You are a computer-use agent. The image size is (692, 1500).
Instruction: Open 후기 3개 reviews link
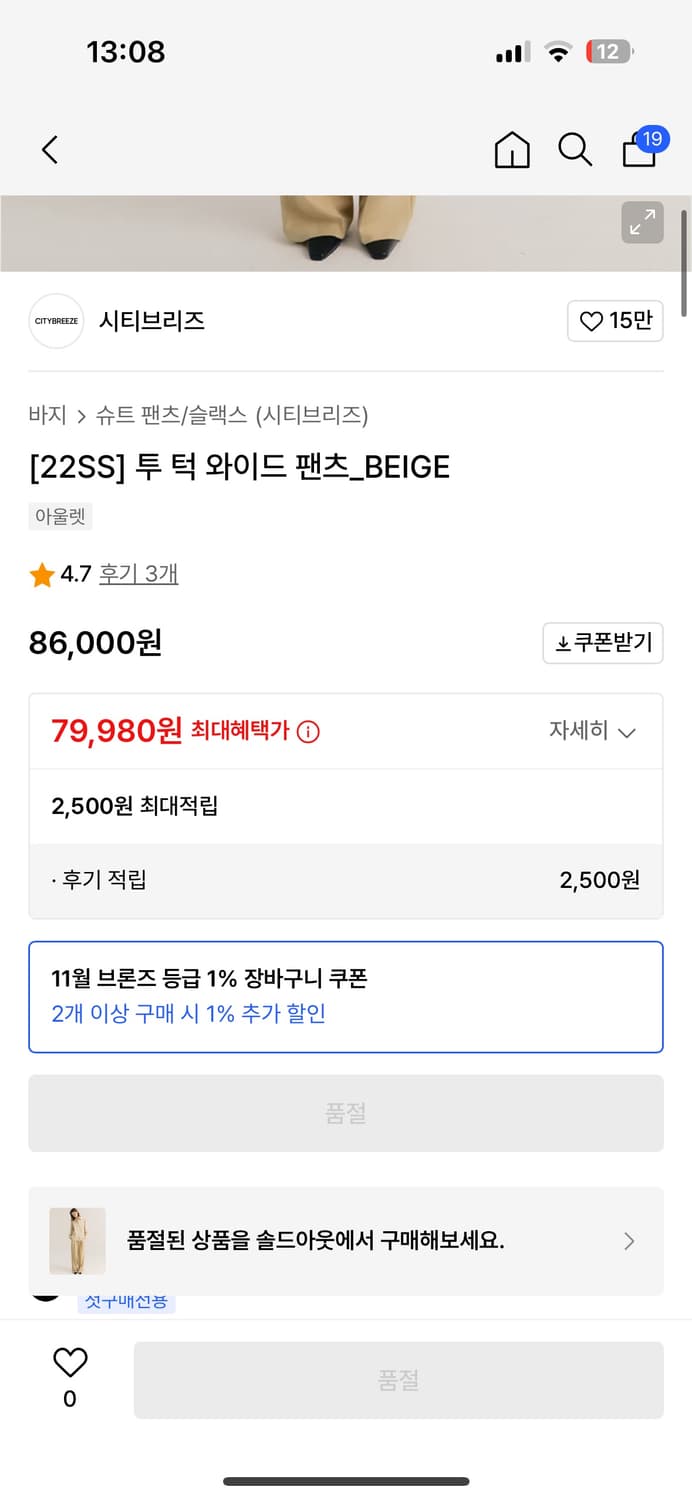138,573
